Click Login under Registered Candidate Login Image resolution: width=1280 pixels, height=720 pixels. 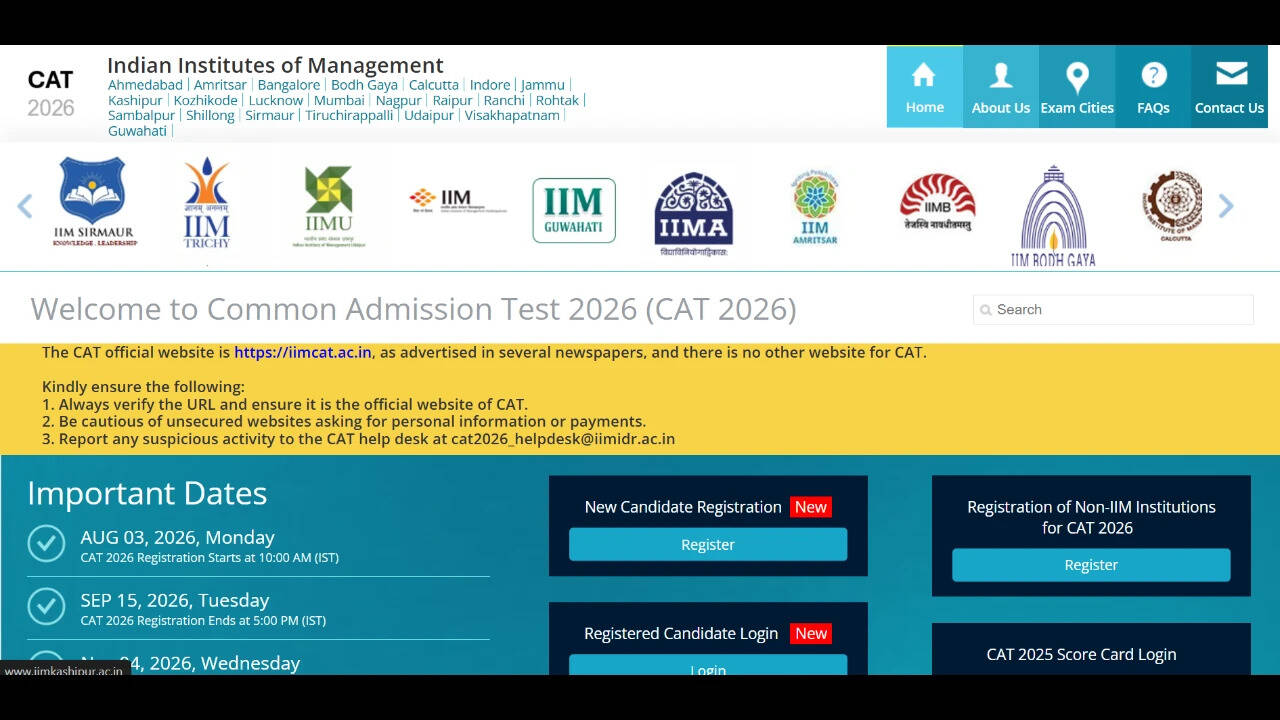tap(708, 664)
